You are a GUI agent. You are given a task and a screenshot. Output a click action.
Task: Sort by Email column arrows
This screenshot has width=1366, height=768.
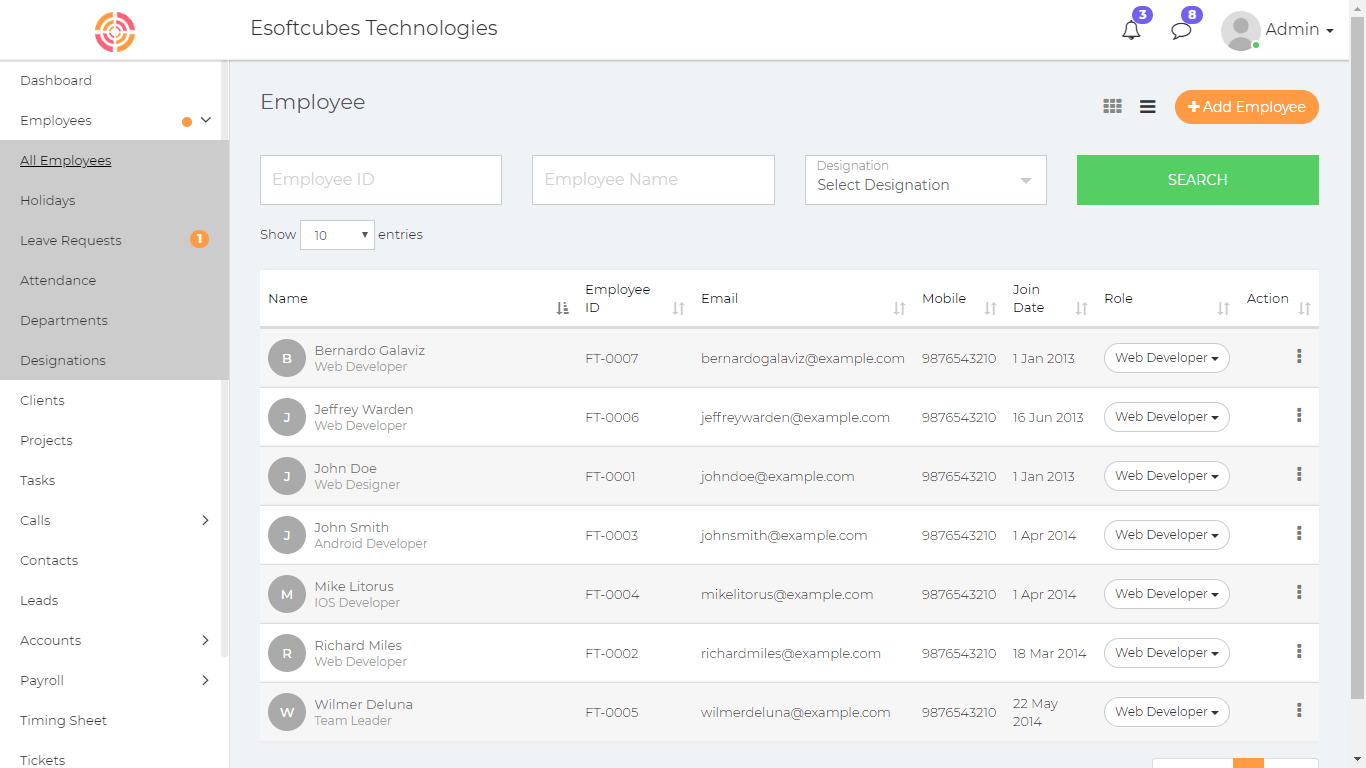[899, 308]
